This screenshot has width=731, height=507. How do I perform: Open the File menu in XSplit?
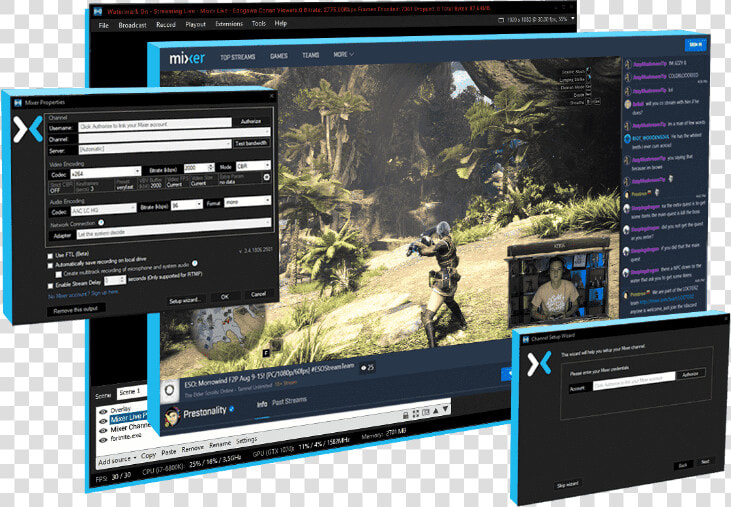[x=103, y=25]
